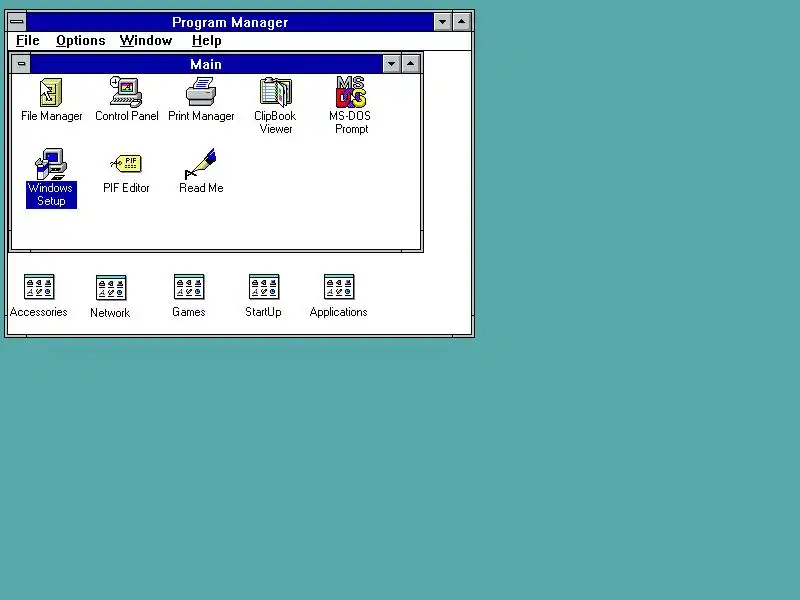Open the Help menu

pos(207,41)
